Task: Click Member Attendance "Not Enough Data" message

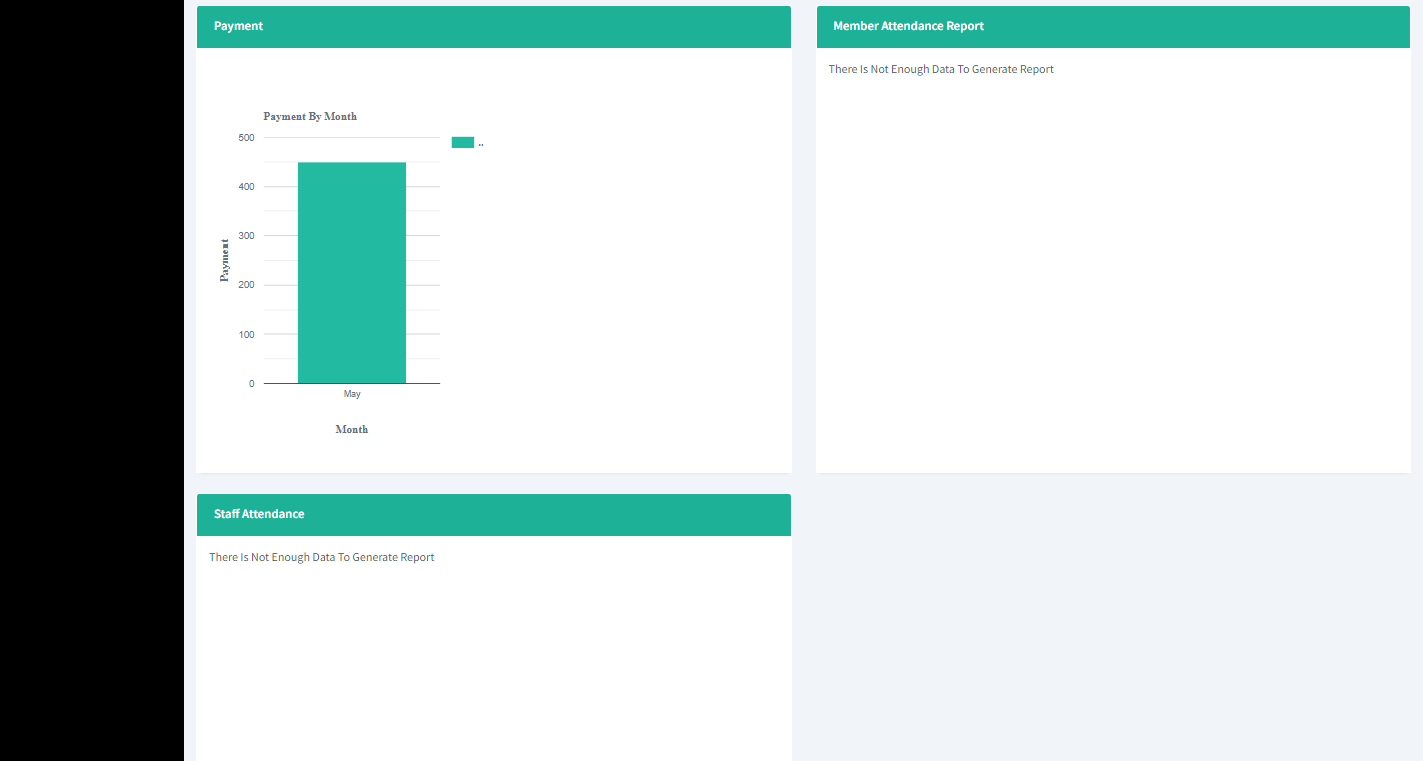Action: (941, 69)
